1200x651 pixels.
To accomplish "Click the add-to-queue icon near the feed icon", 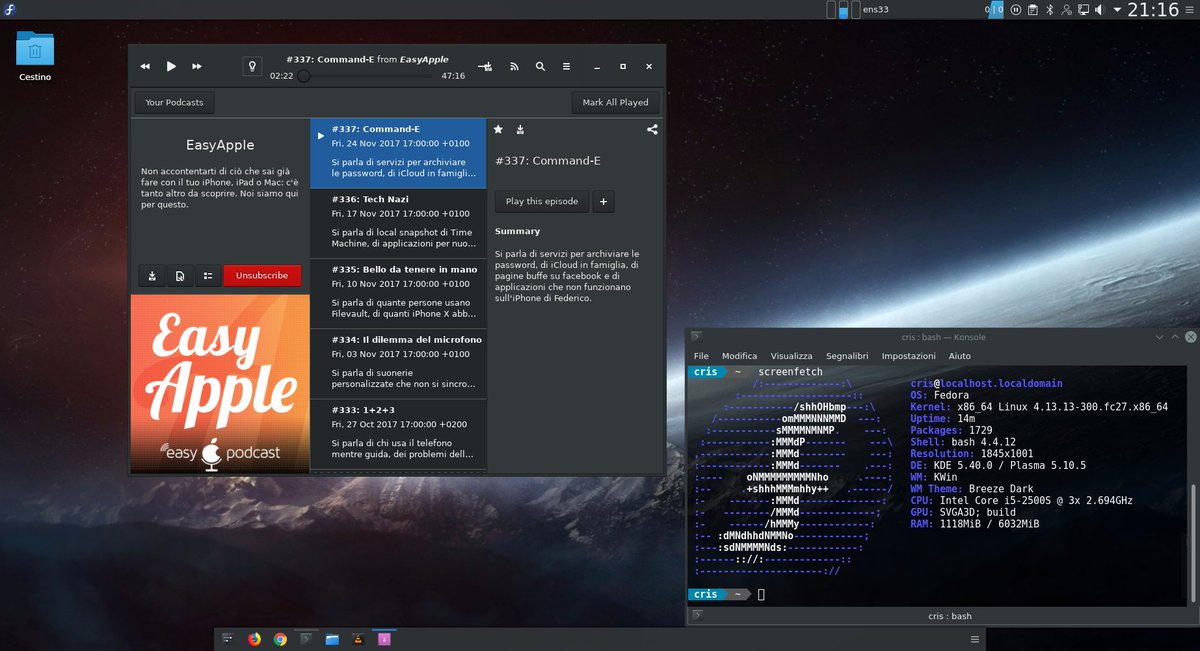I will tap(485, 66).
